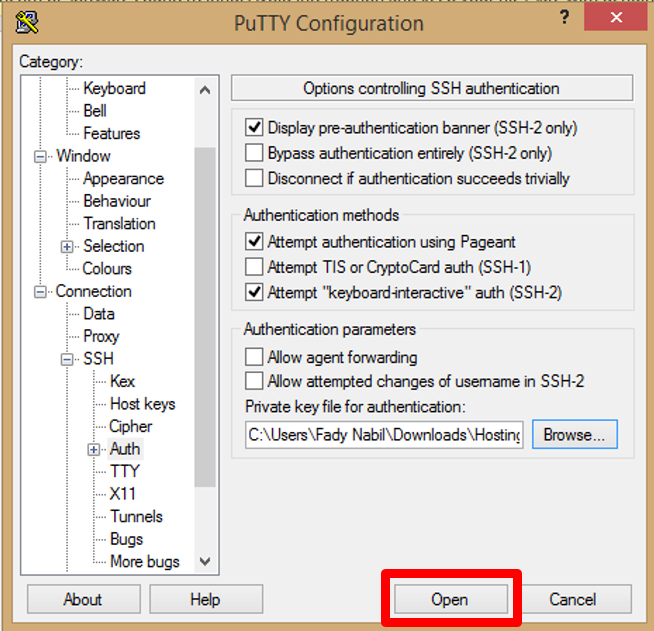Expand the Auth tree node
The image size is (654, 631).
pos(95,449)
